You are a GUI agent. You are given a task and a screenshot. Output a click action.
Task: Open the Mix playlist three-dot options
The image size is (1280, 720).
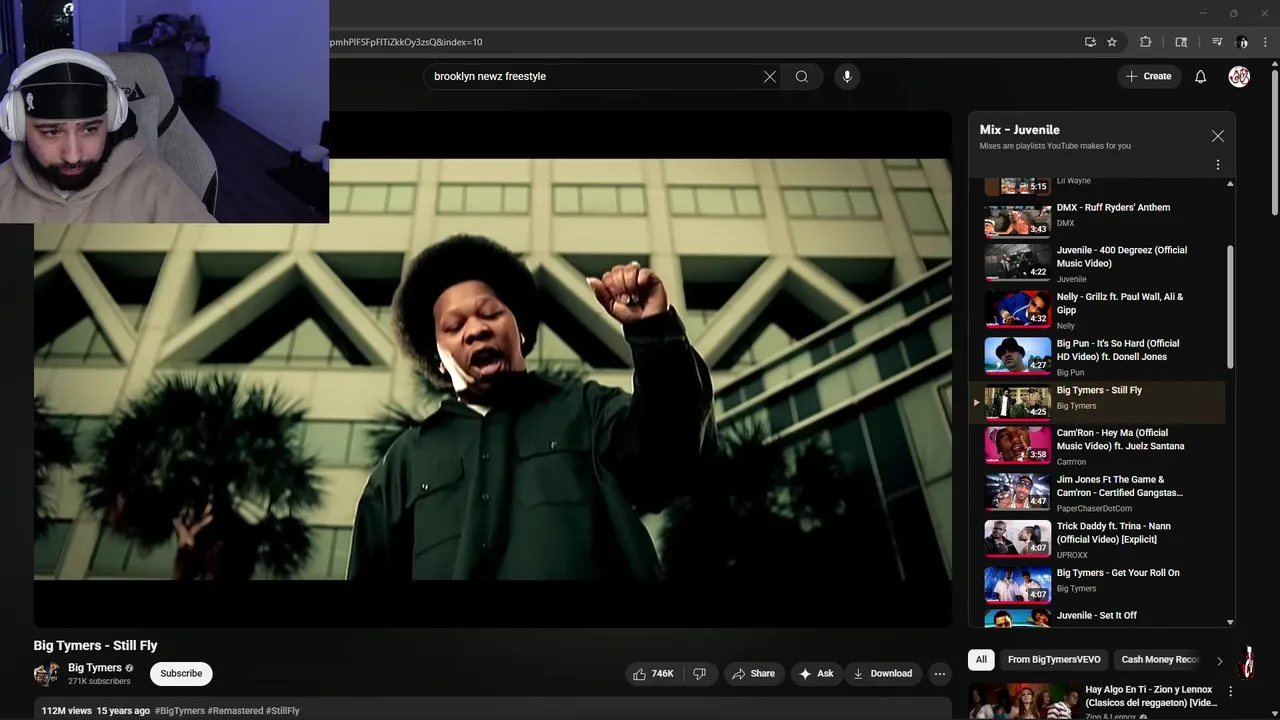pyautogui.click(x=1218, y=165)
